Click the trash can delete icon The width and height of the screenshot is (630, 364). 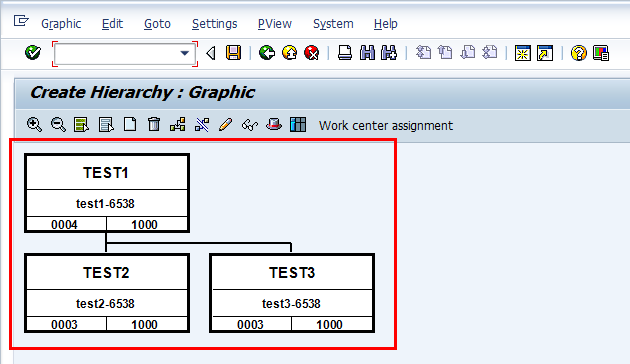coord(154,125)
